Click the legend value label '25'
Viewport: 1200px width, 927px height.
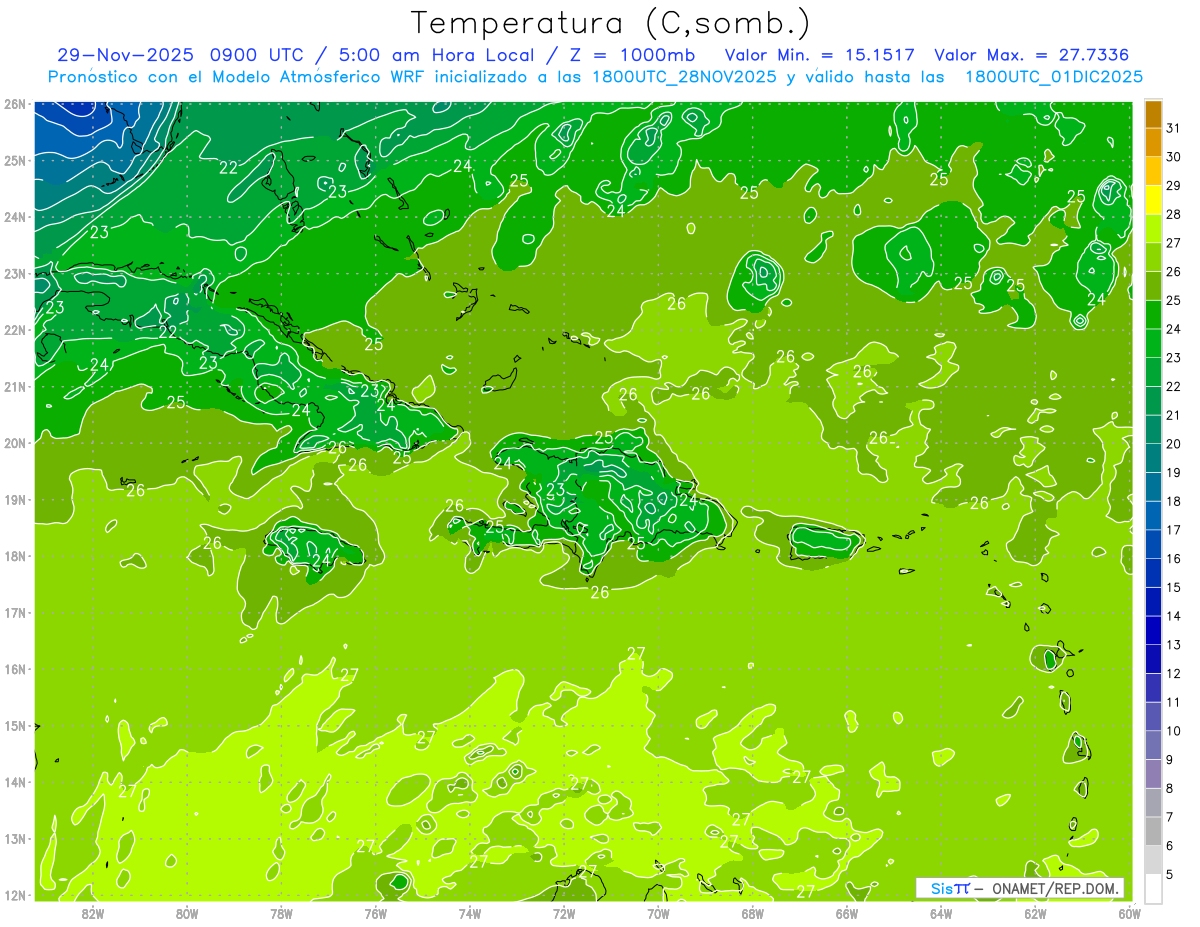tap(1174, 301)
